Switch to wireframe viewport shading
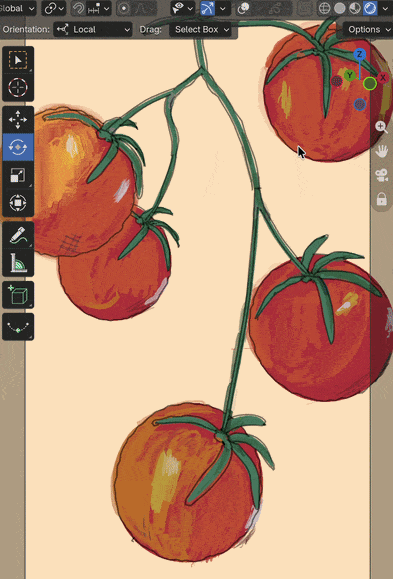The image size is (393, 579). (324, 8)
